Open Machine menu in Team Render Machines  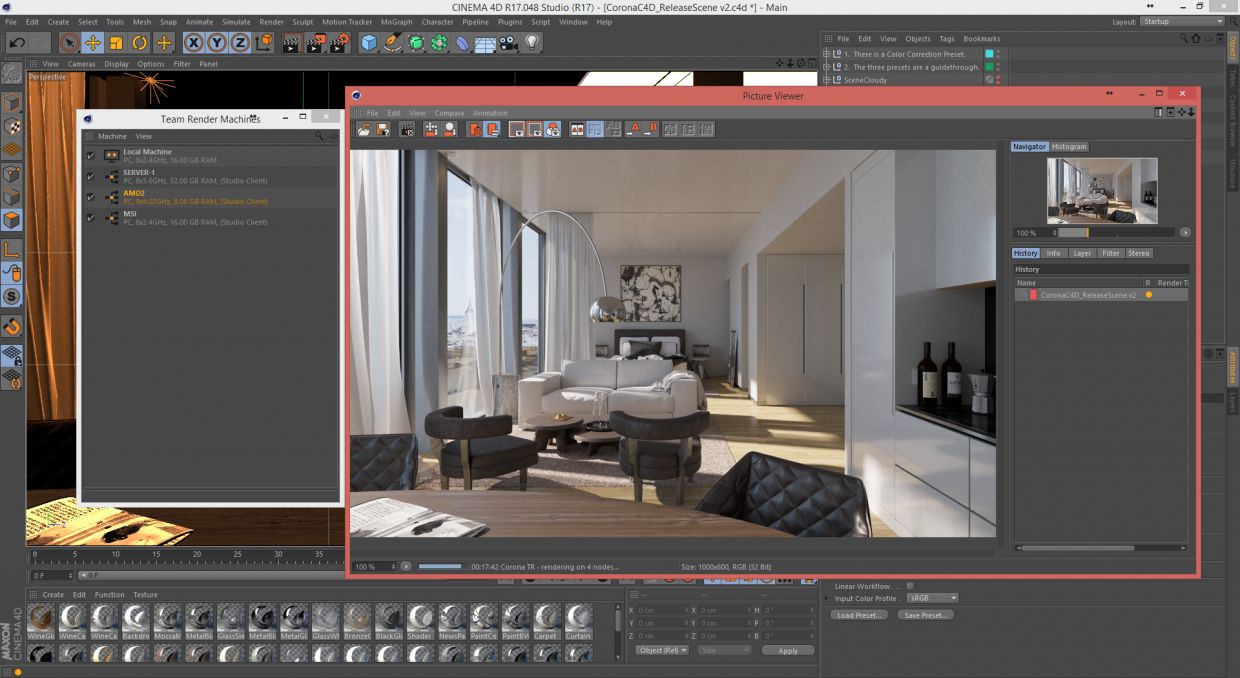[112, 136]
